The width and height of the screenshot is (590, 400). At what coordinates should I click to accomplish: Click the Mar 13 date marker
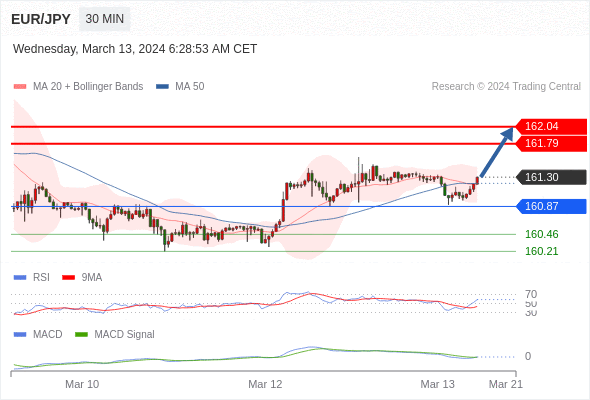tap(437, 384)
